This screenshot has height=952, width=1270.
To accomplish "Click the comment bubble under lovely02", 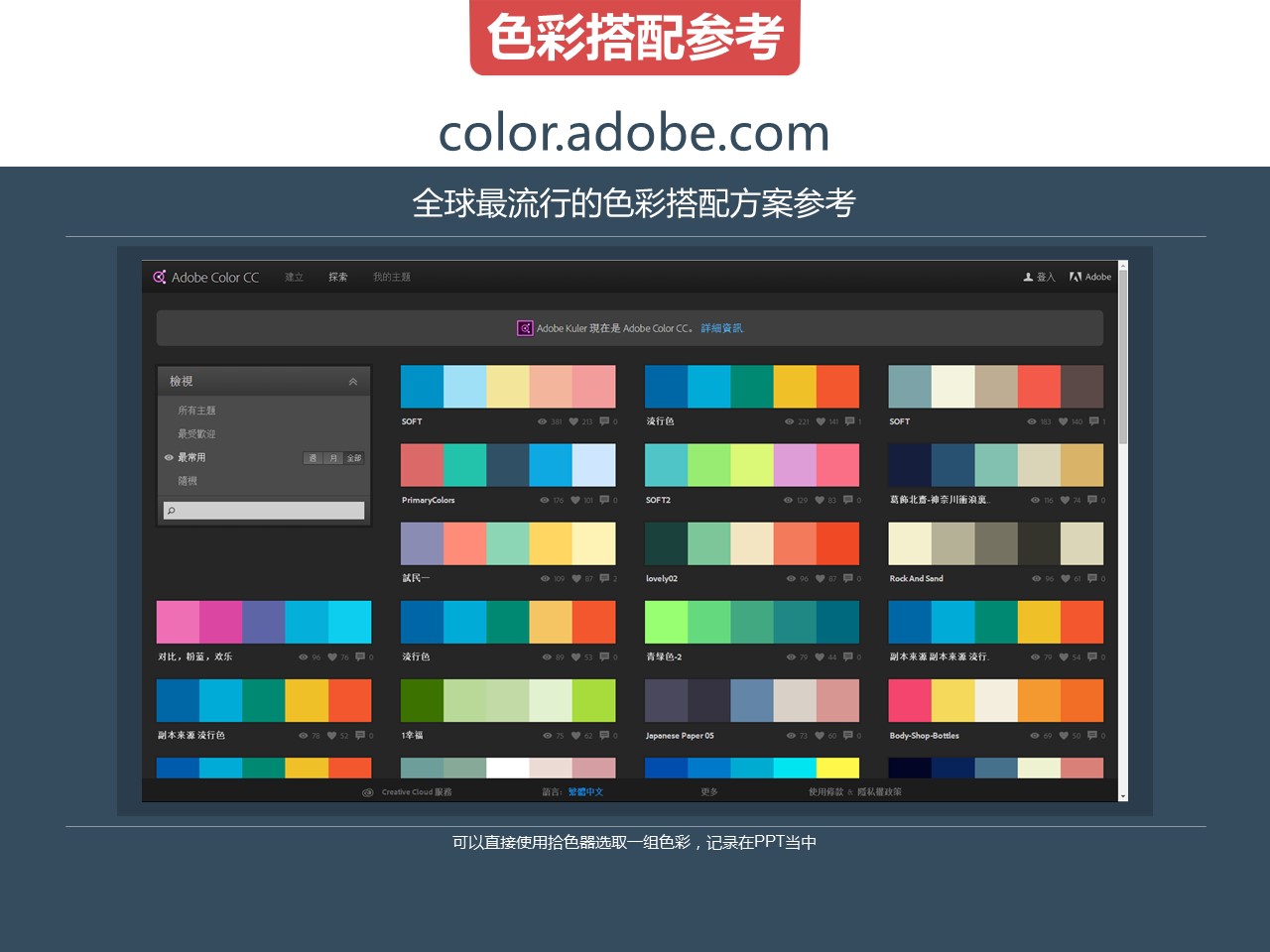I will coord(848,578).
